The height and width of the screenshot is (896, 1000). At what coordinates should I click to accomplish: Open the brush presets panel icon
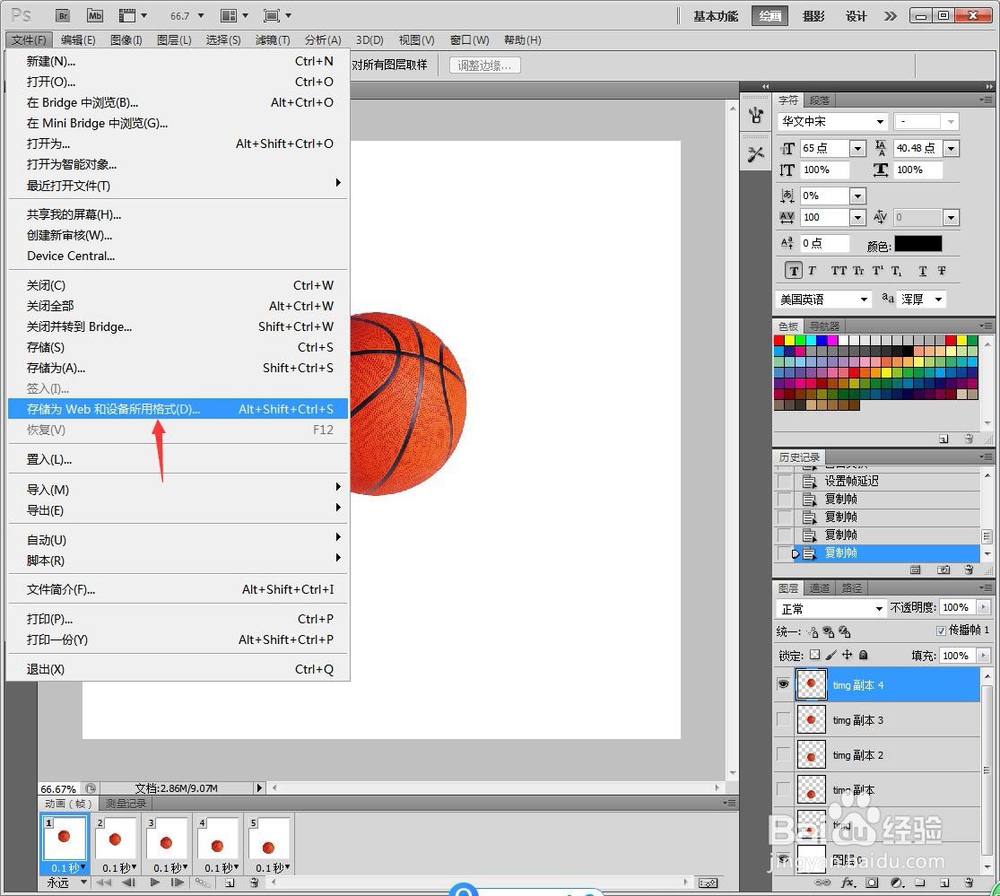click(x=756, y=115)
